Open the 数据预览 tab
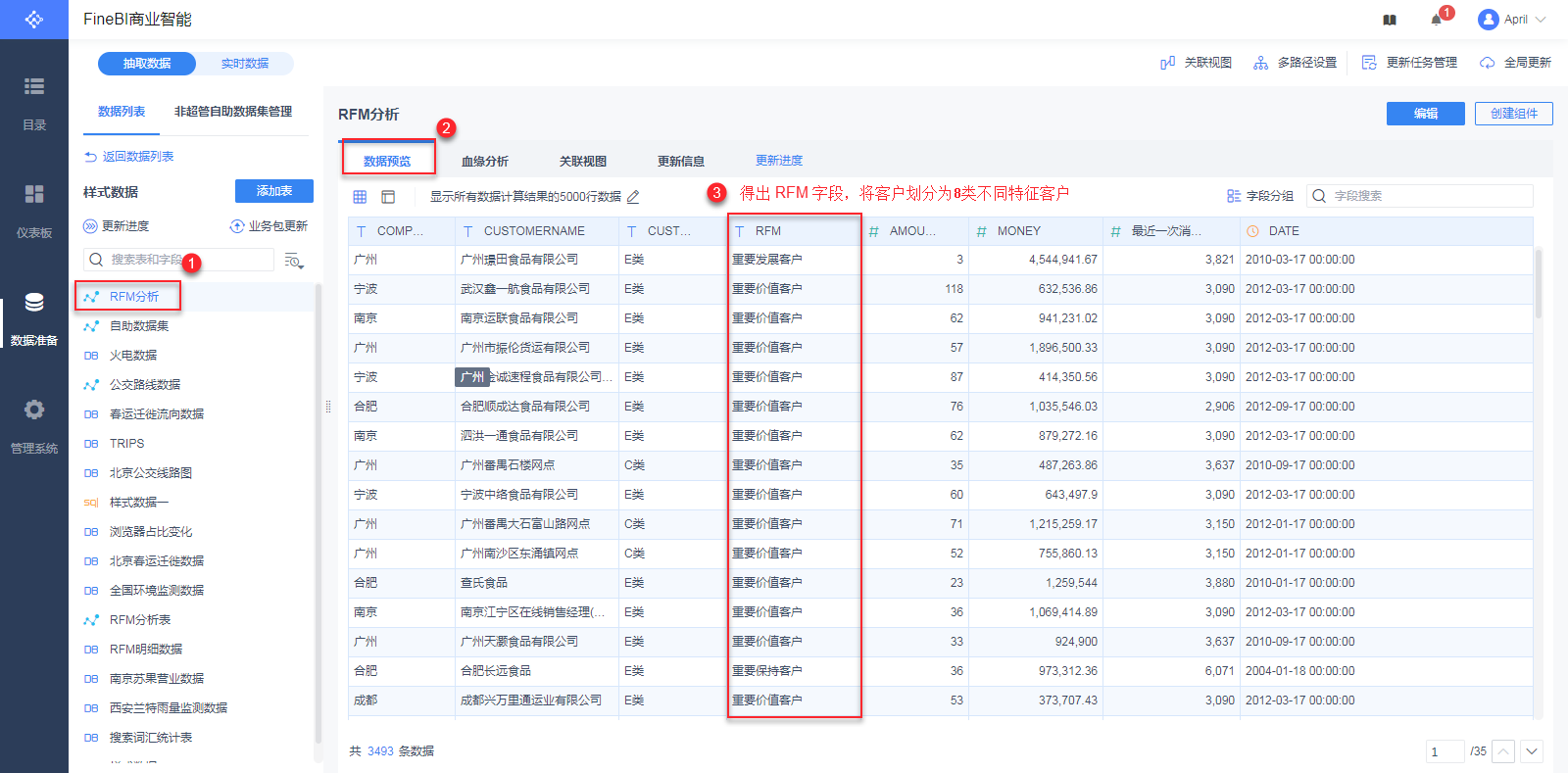Image resolution: width=1568 pixels, height=773 pixels. (x=387, y=161)
